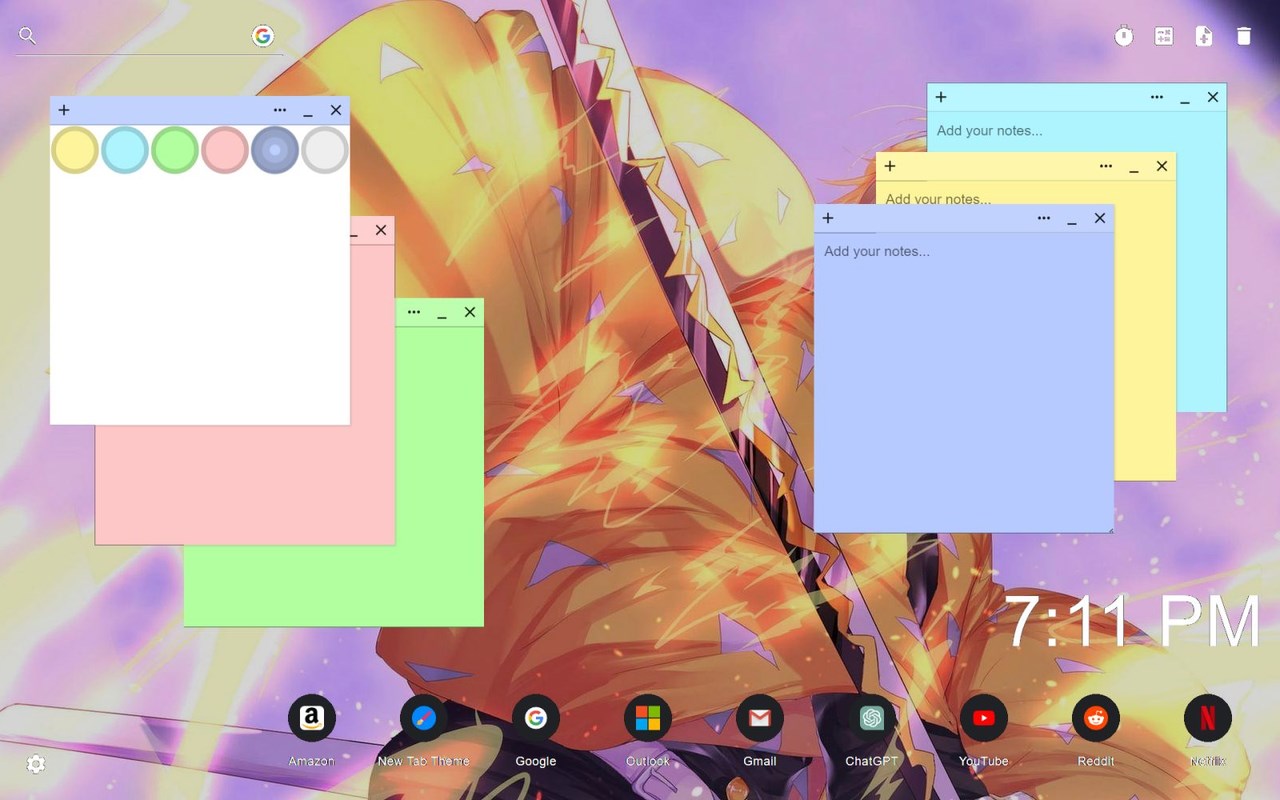Close the purple note

pyautogui.click(x=1100, y=218)
